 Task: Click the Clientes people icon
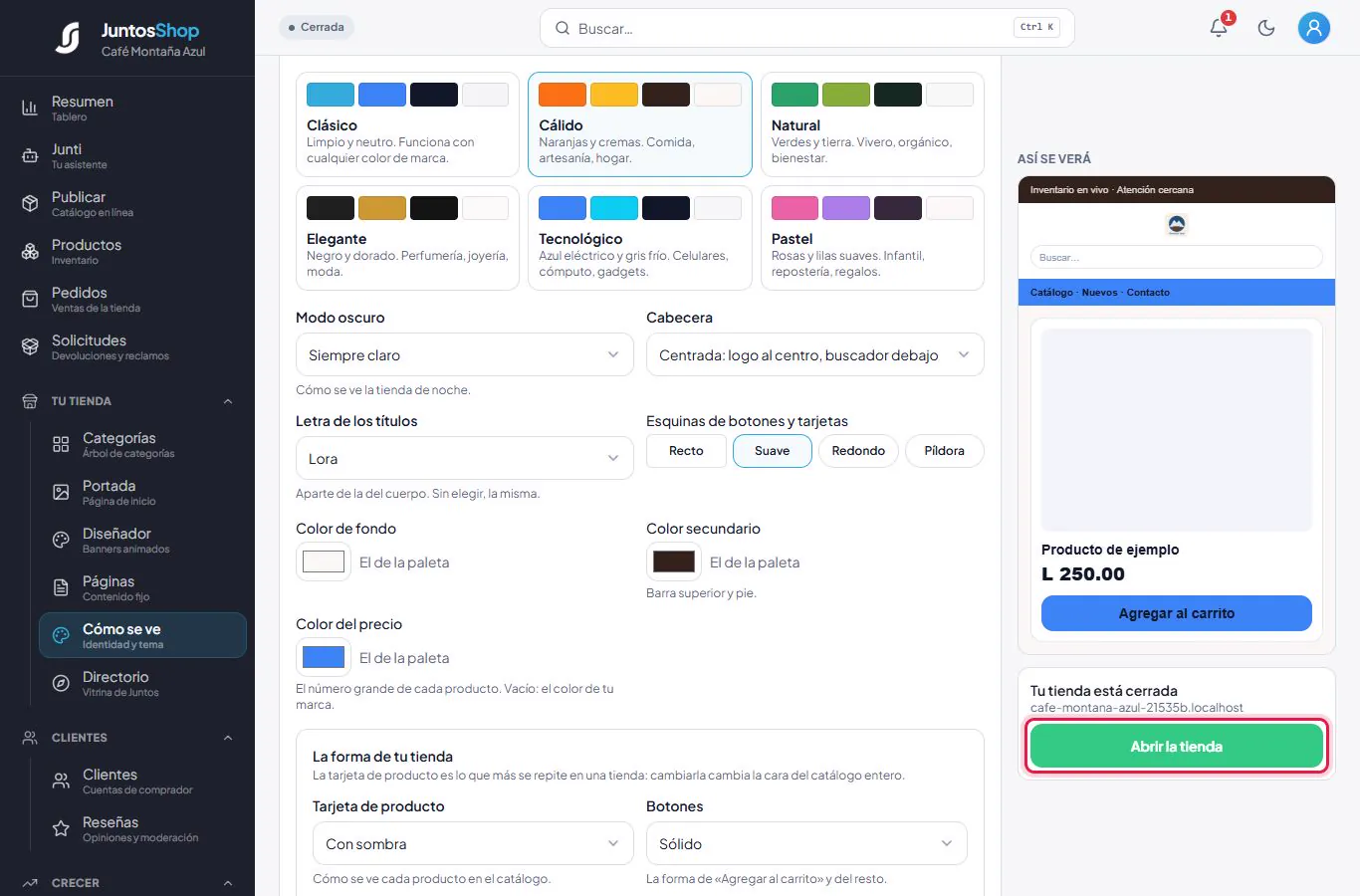click(61, 781)
